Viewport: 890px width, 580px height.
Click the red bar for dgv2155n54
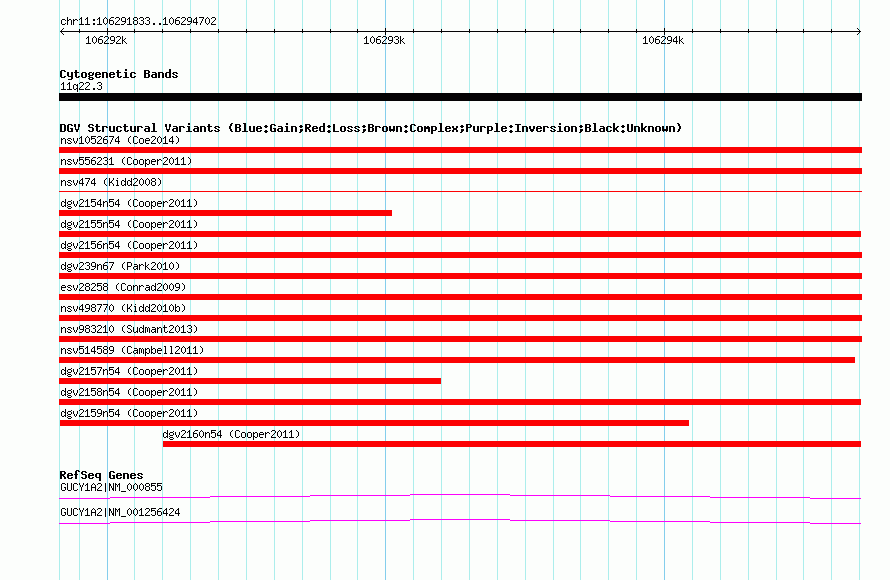(x=460, y=234)
